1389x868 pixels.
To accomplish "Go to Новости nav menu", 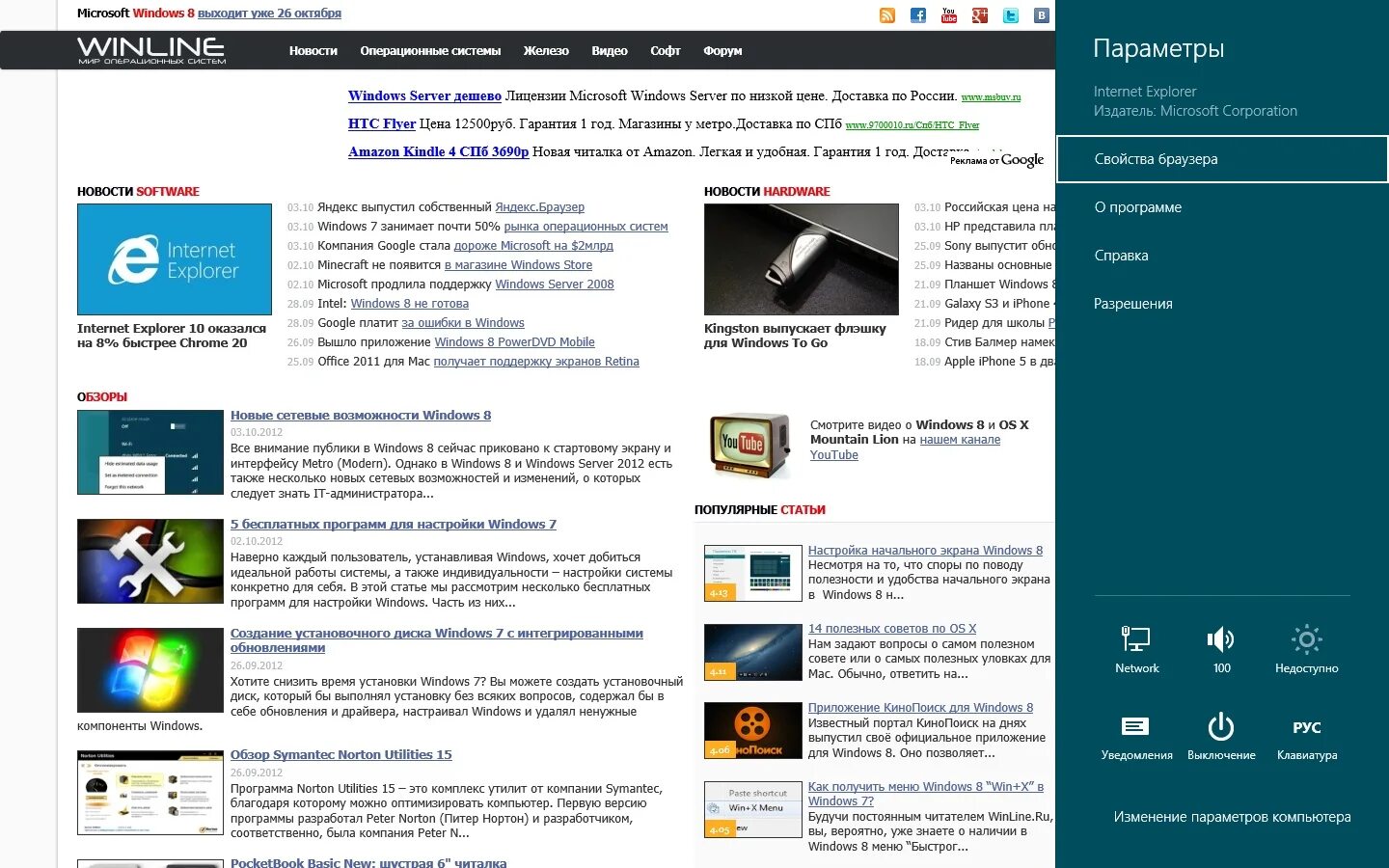I will click(313, 51).
